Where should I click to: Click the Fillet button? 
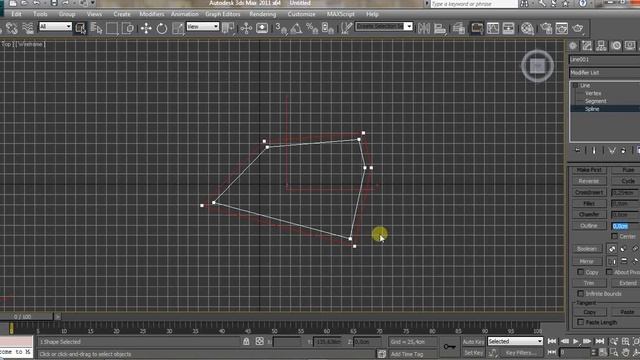589,203
